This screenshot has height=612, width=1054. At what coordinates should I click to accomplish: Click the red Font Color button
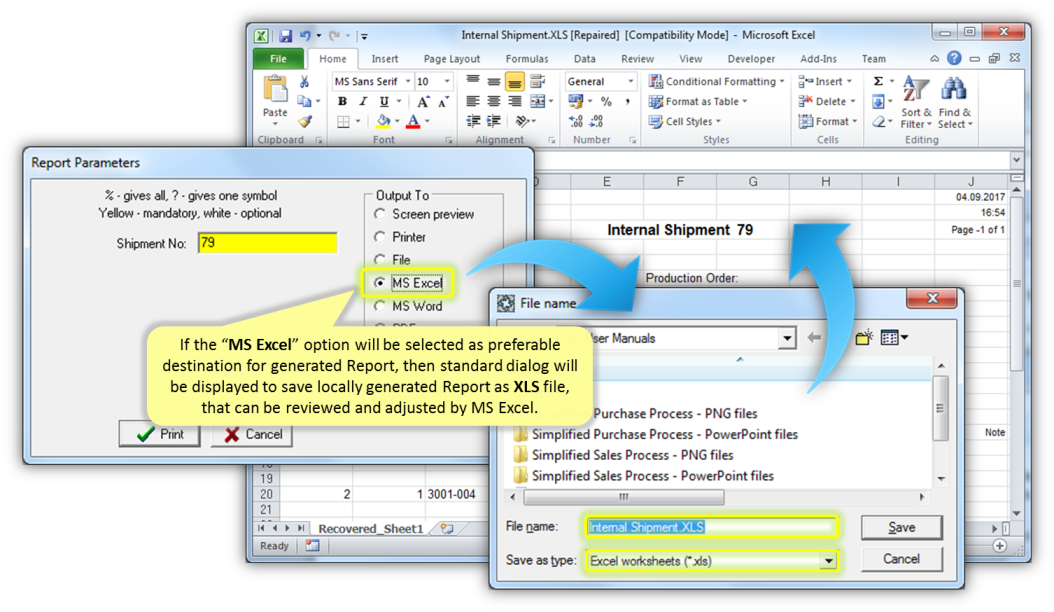click(413, 122)
